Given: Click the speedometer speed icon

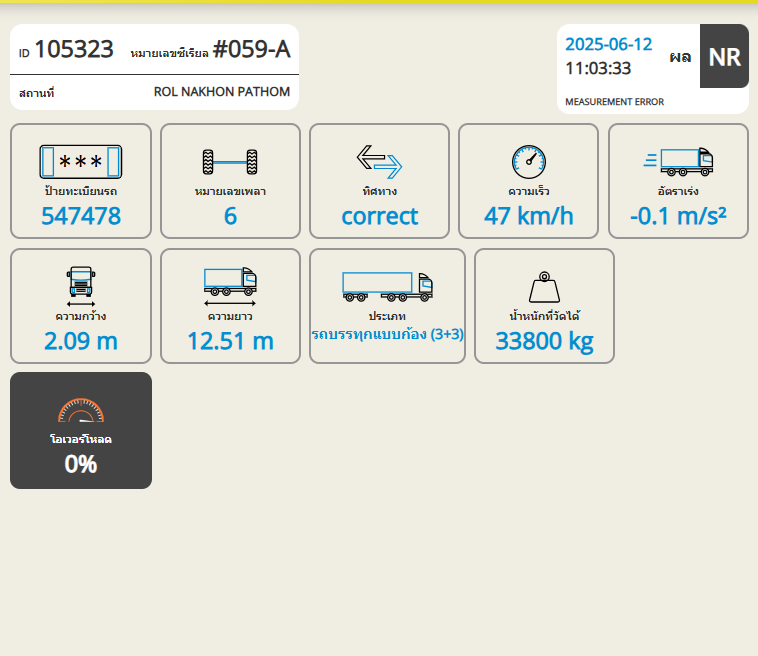Looking at the screenshot, I should click(x=528, y=160).
